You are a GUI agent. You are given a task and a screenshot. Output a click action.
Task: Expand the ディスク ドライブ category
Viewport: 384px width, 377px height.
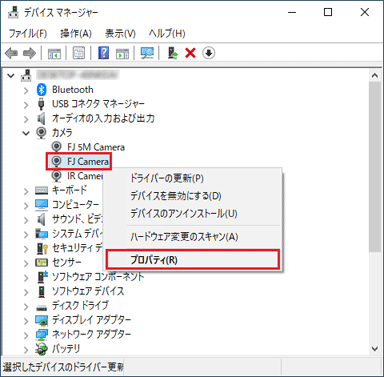26,306
